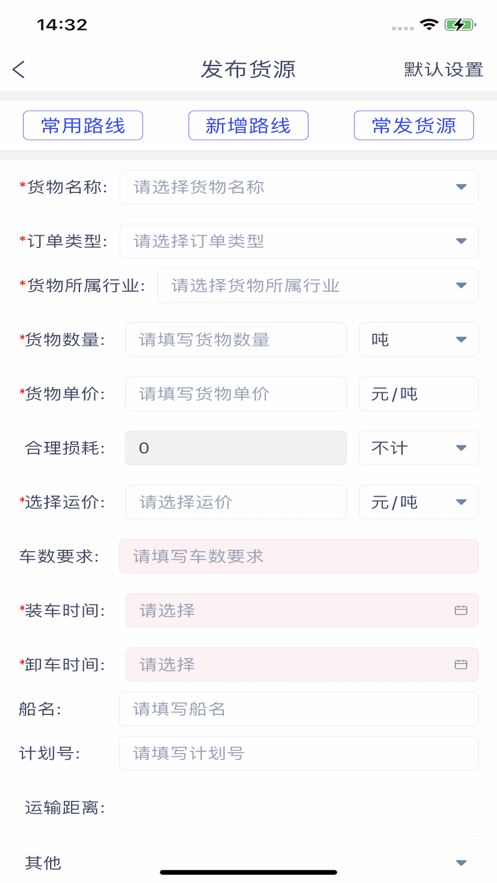The width and height of the screenshot is (497, 883).
Task: Change the 吨 unit dropdown
Action: tap(419, 340)
